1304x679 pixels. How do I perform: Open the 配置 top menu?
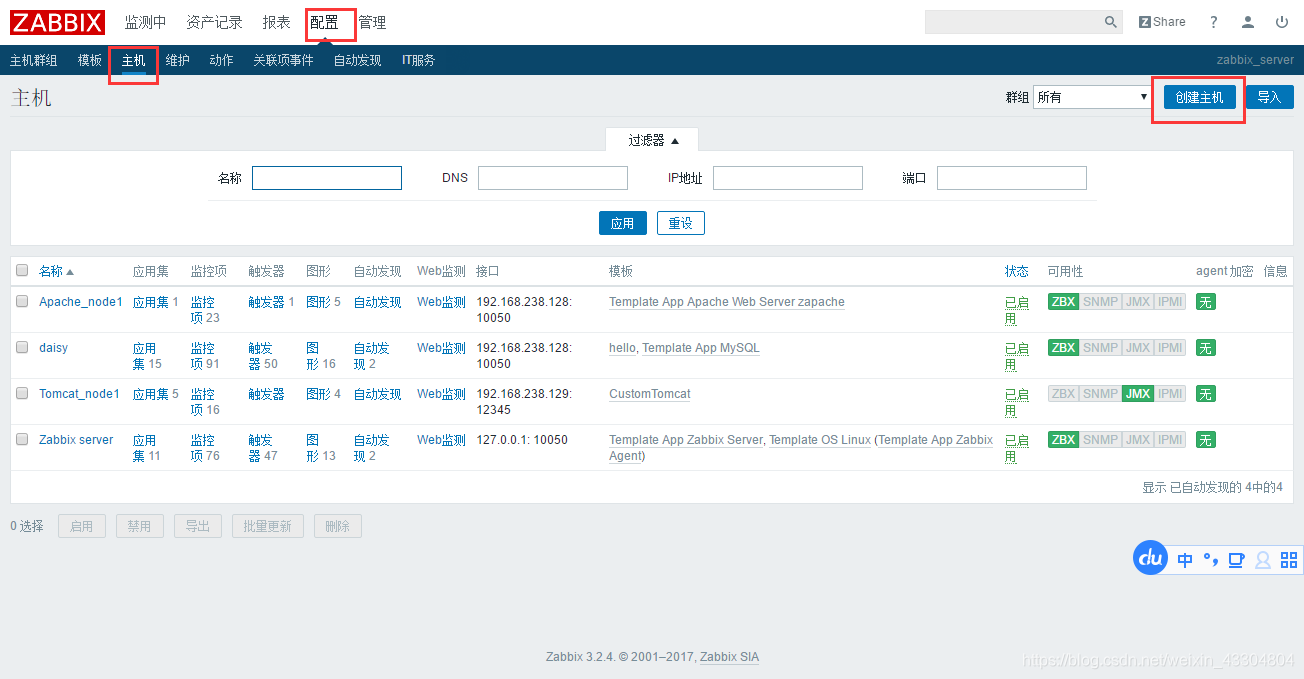point(324,22)
